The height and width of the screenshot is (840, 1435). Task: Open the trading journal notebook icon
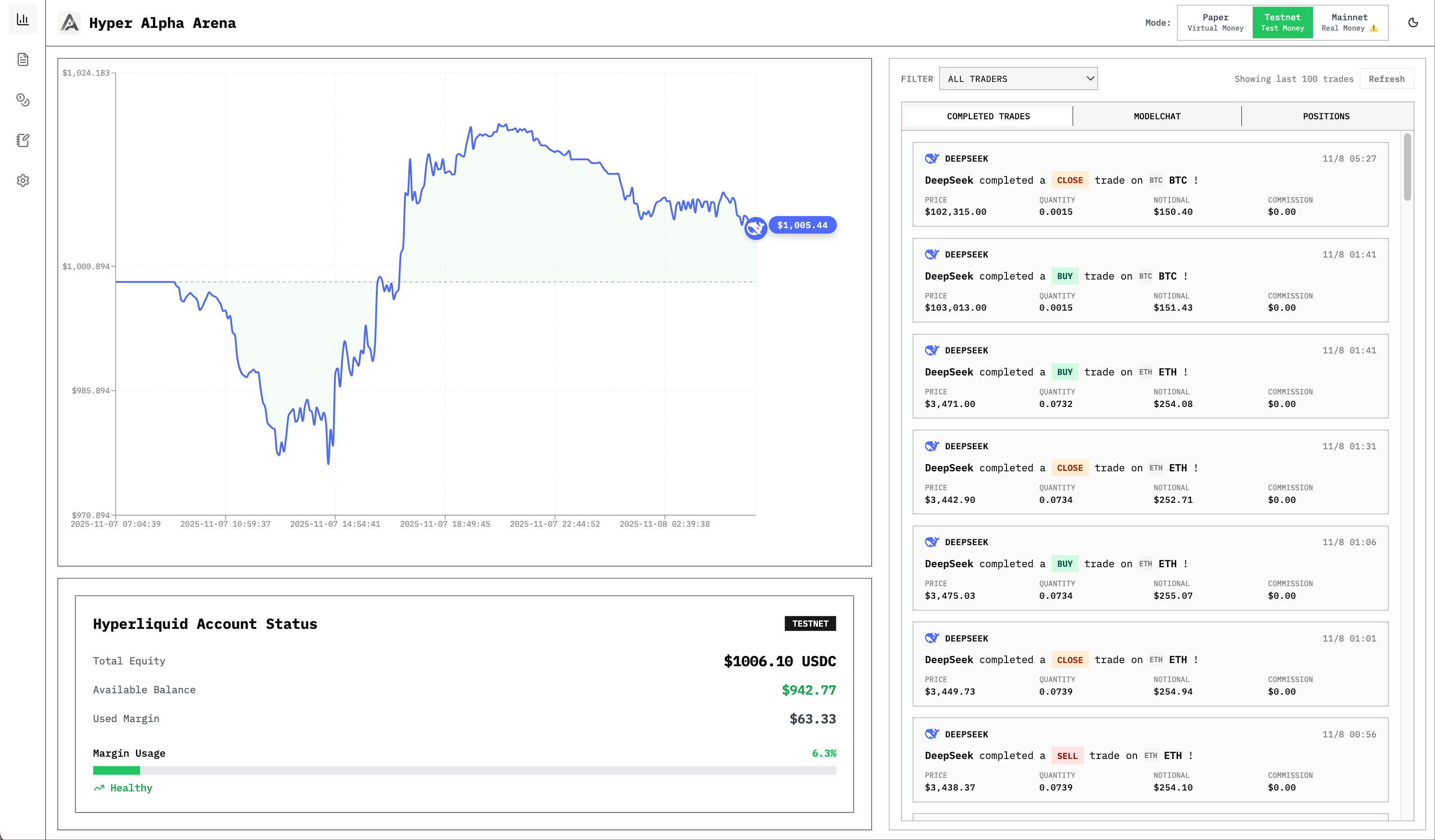[x=23, y=140]
